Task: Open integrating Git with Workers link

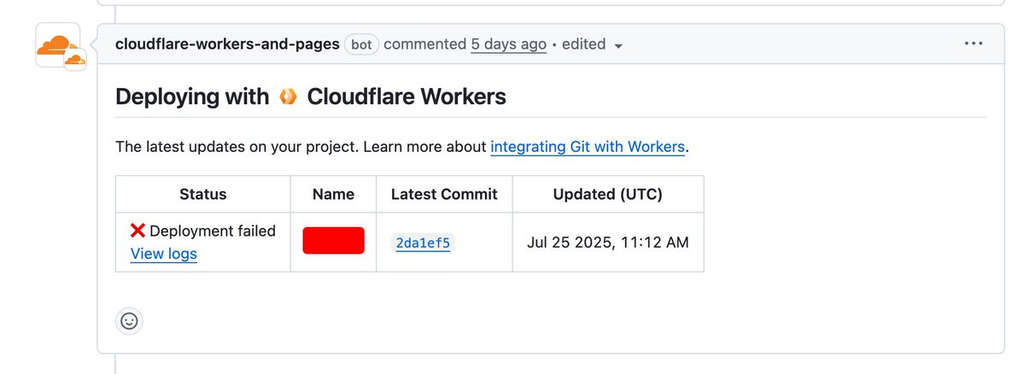Action: tap(587, 147)
